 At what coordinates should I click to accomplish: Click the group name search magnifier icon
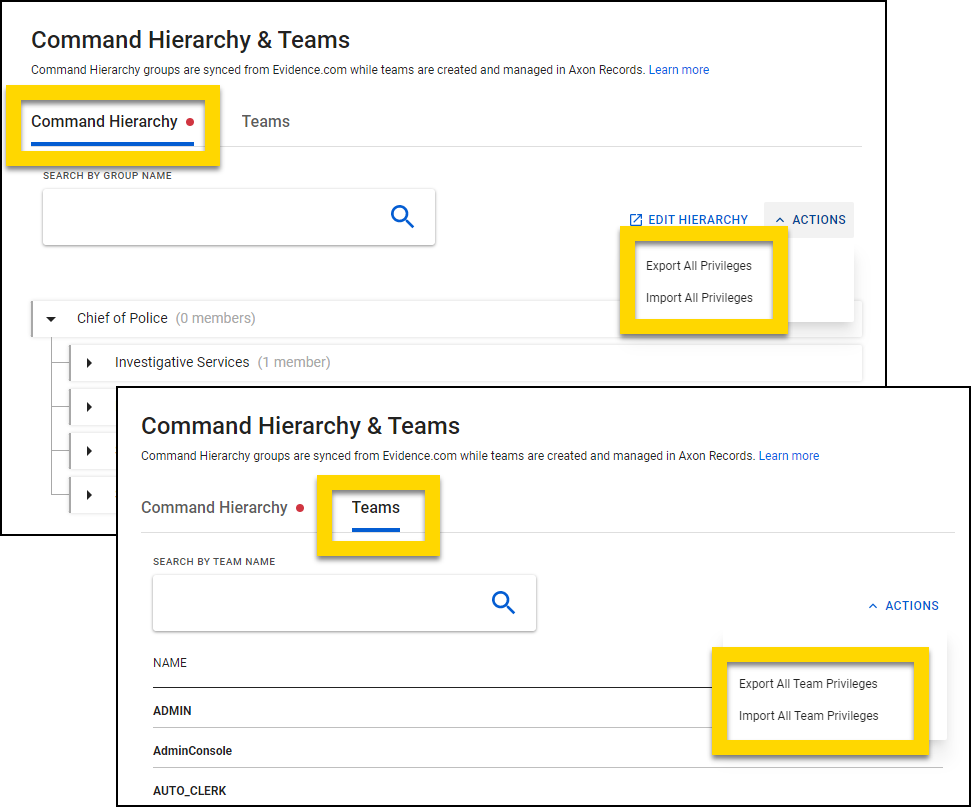tap(402, 216)
